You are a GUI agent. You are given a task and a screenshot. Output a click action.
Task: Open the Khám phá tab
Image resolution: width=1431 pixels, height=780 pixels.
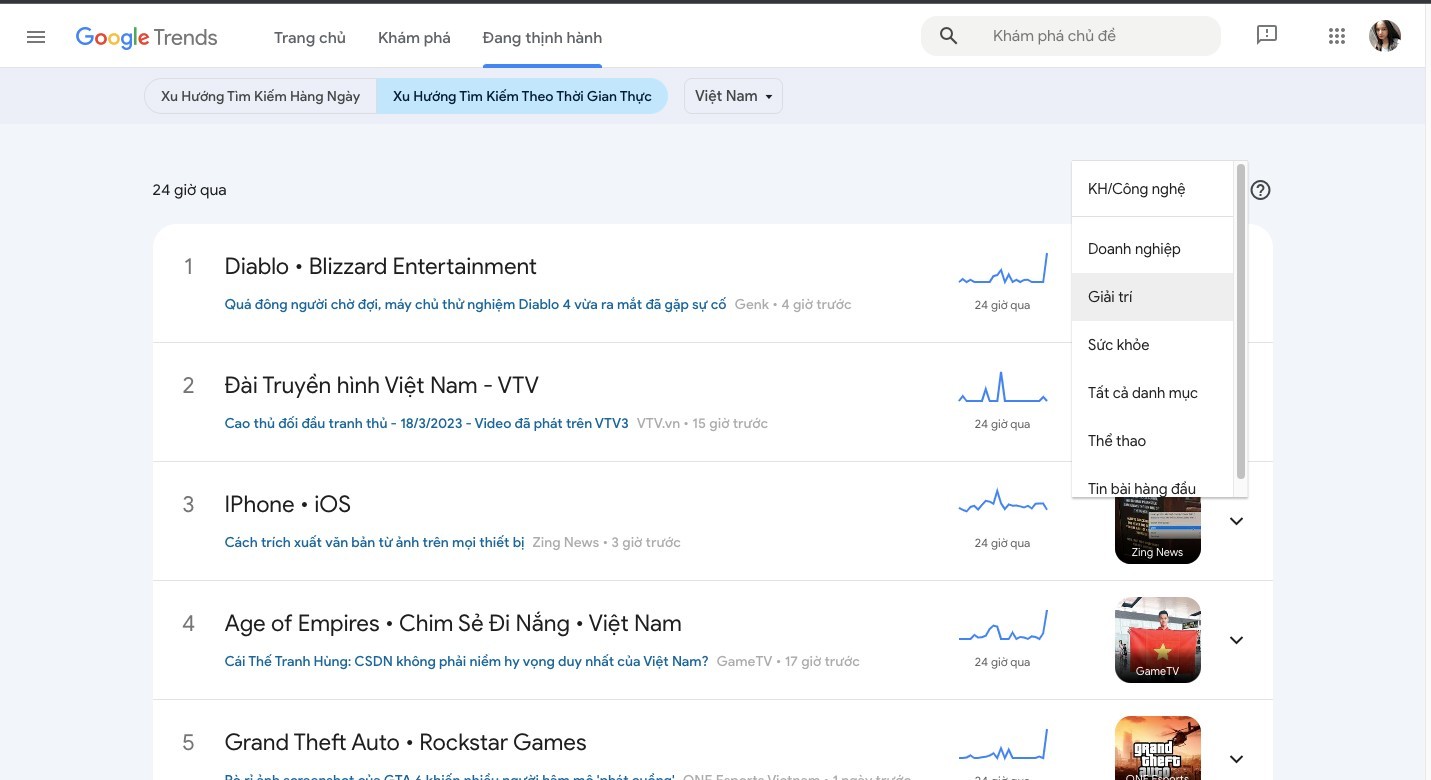click(x=414, y=38)
